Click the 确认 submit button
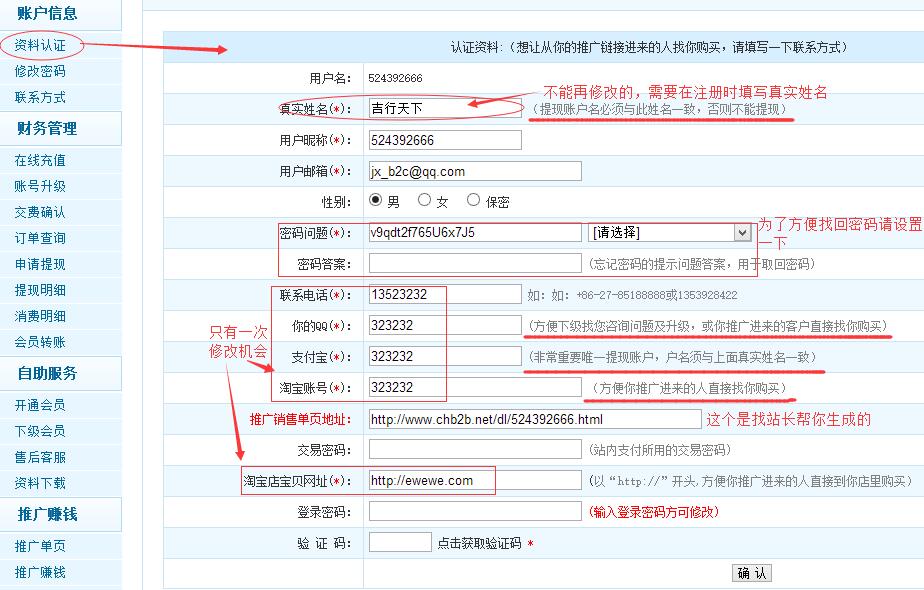Viewport: 924px width, 590px height. (x=752, y=573)
